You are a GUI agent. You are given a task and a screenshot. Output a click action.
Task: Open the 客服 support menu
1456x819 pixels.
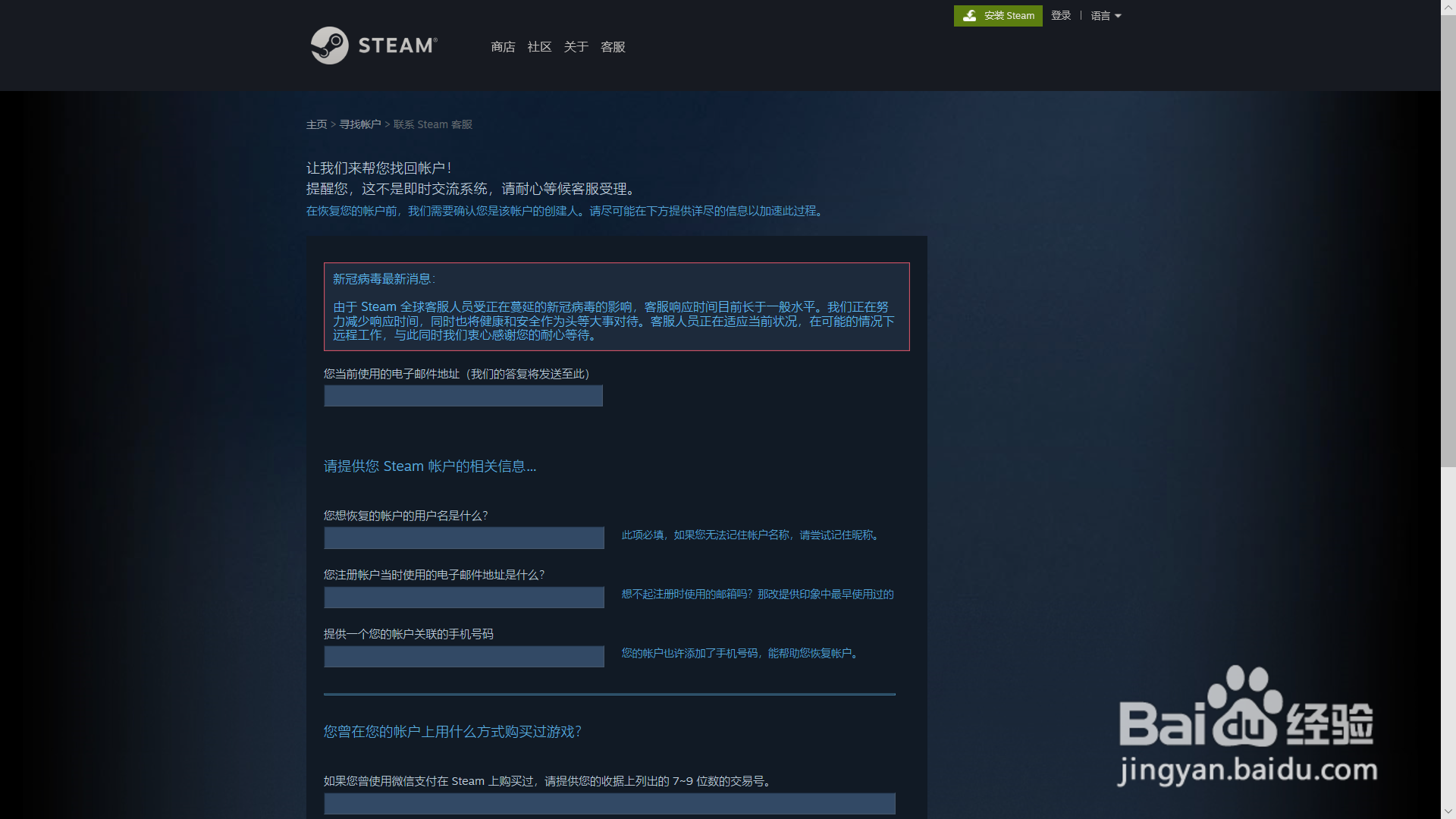613,47
